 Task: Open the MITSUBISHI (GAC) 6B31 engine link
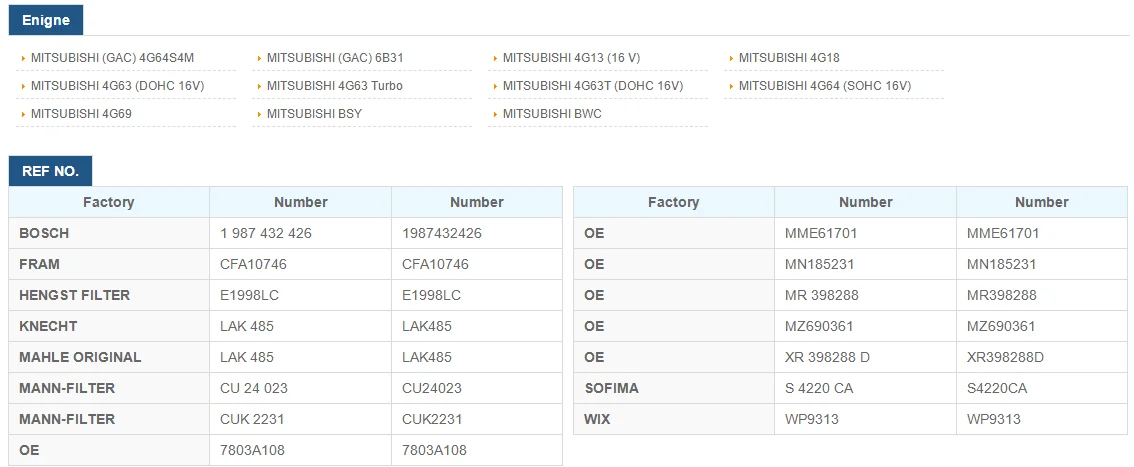coord(335,57)
